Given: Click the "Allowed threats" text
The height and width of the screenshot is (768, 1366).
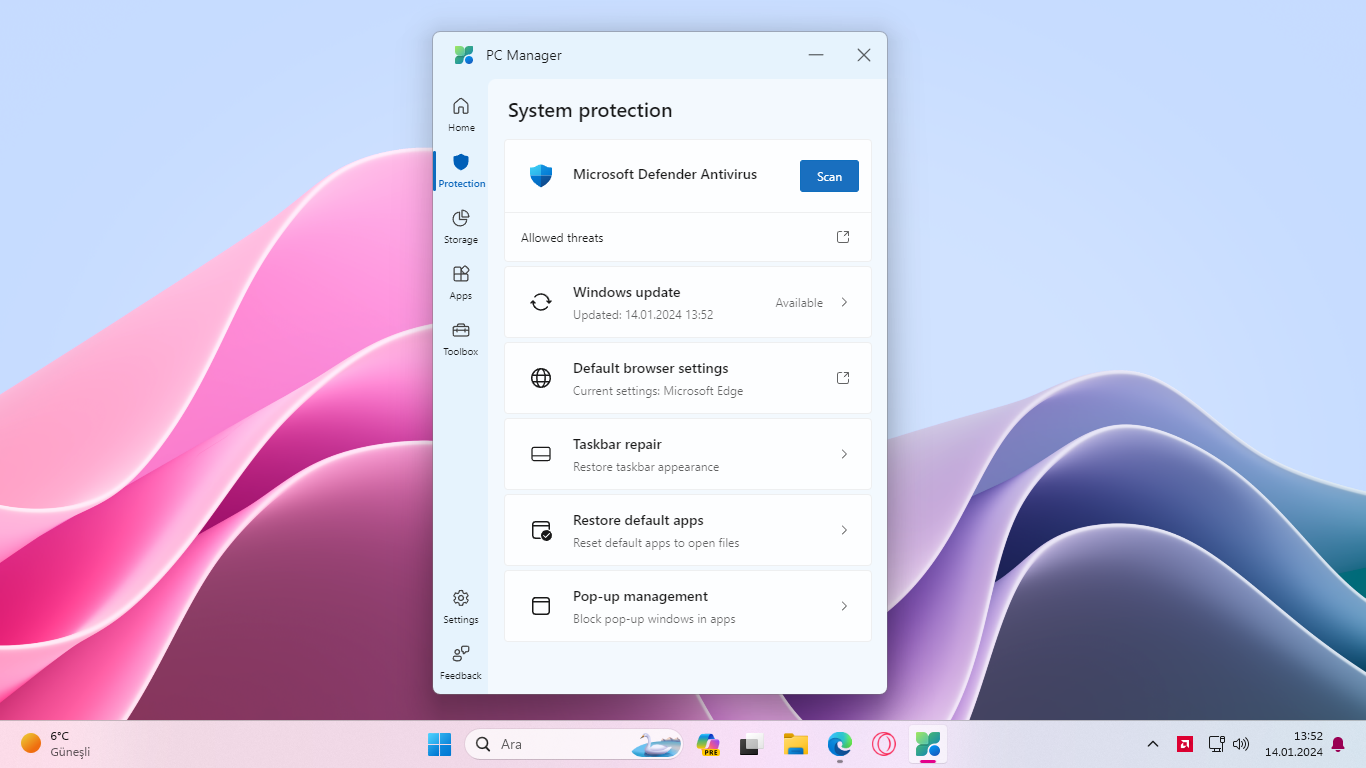Looking at the screenshot, I should (x=562, y=238).
